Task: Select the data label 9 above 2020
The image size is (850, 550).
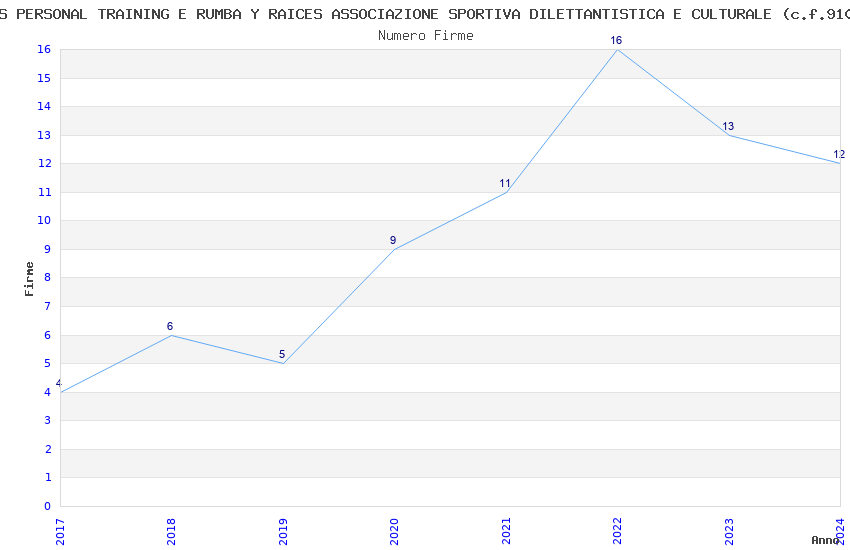Action: click(x=393, y=240)
